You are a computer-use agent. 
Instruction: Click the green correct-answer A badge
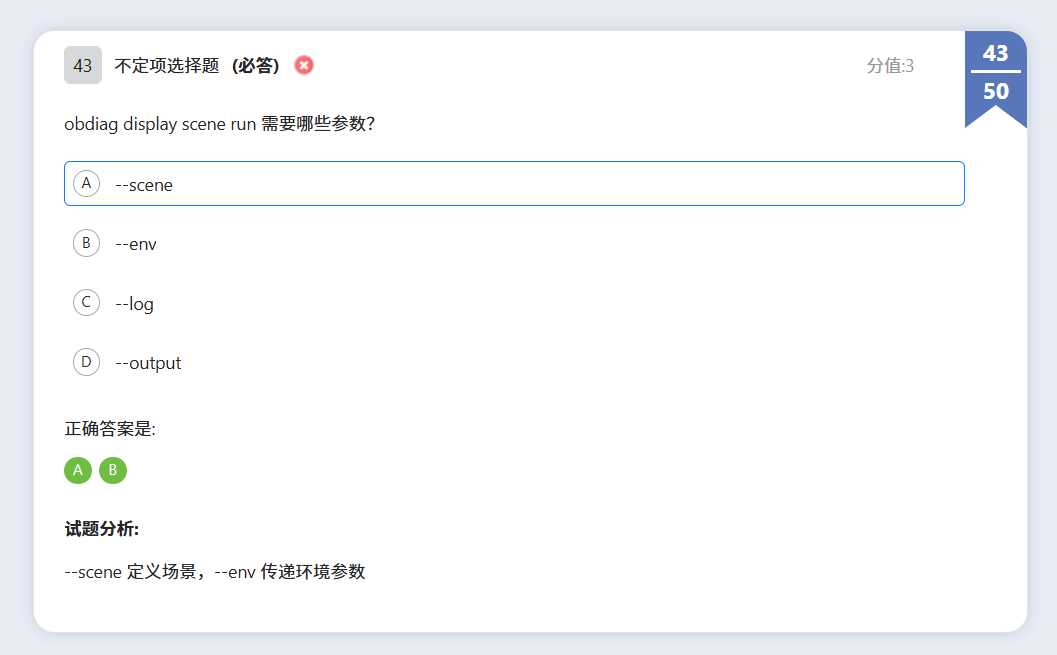78,470
